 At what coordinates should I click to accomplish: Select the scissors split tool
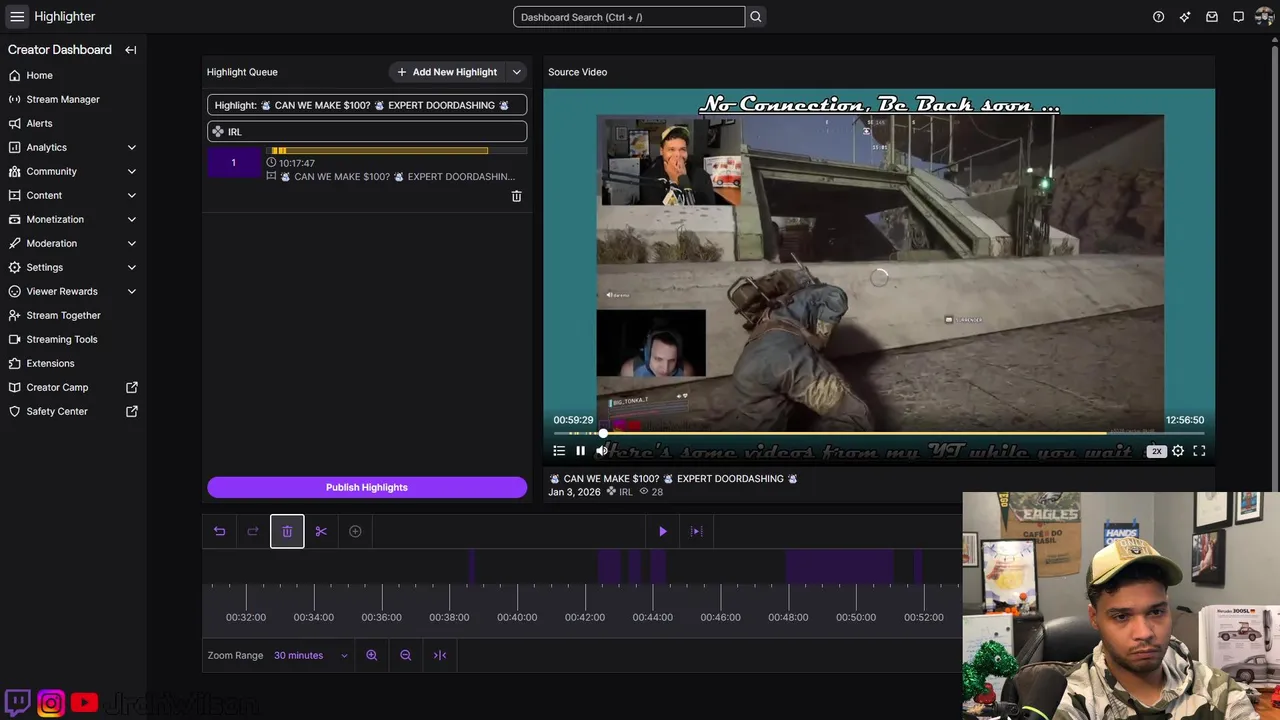[321, 531]
